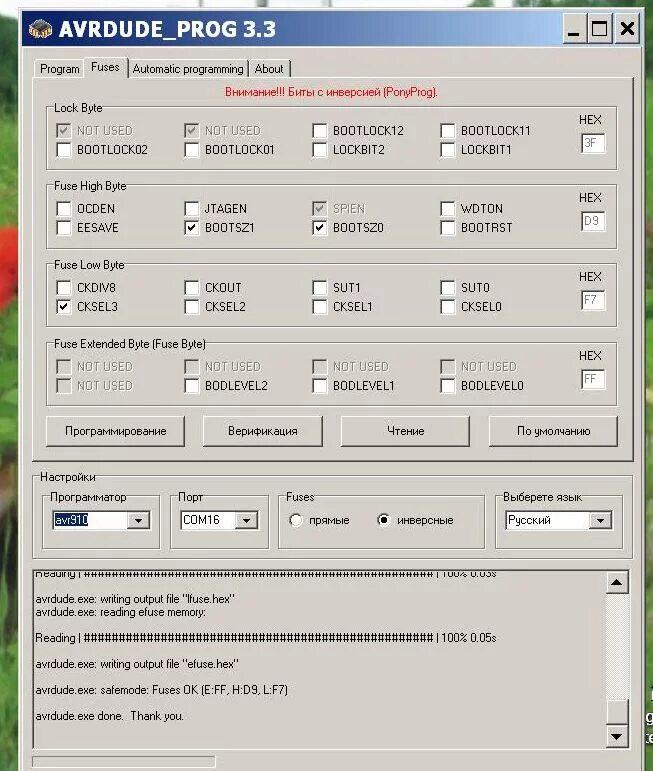
Task: Select the инверсные fuses radio button
Action: [384, 520]
